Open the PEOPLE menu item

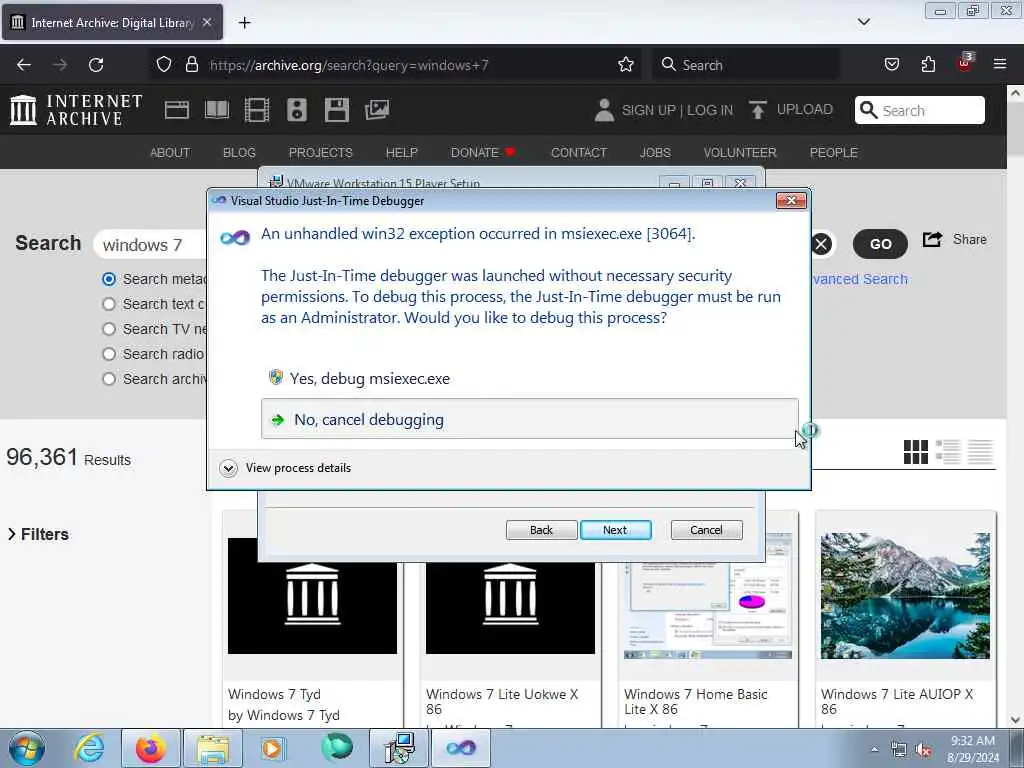(833, 152)
